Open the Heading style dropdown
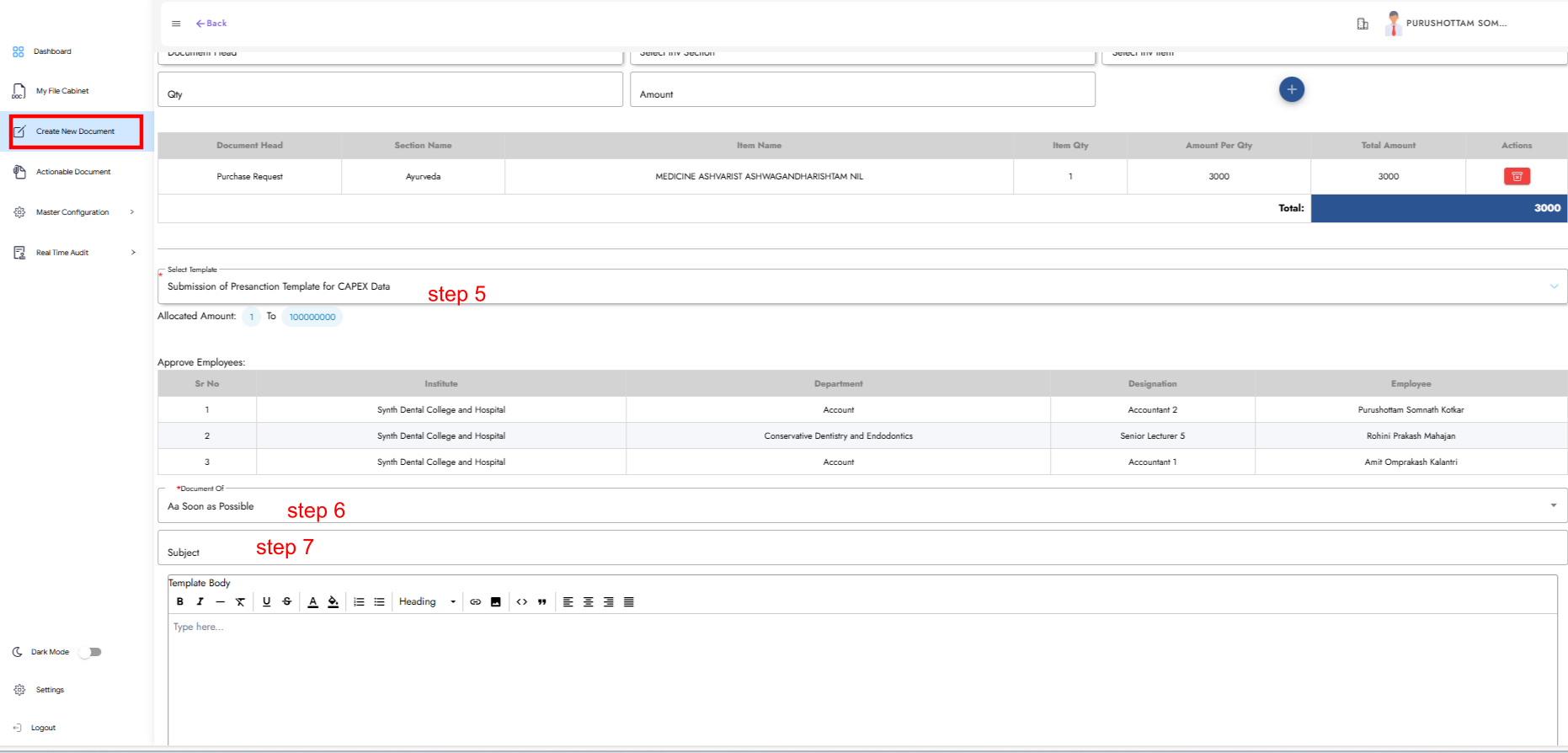The image size is (1568, 753). click(x=427, y=601)
